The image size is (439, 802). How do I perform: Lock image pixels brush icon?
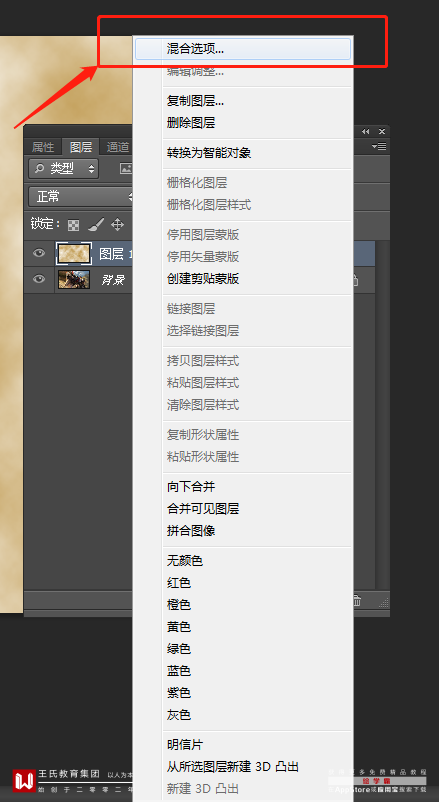coord(96,225)
